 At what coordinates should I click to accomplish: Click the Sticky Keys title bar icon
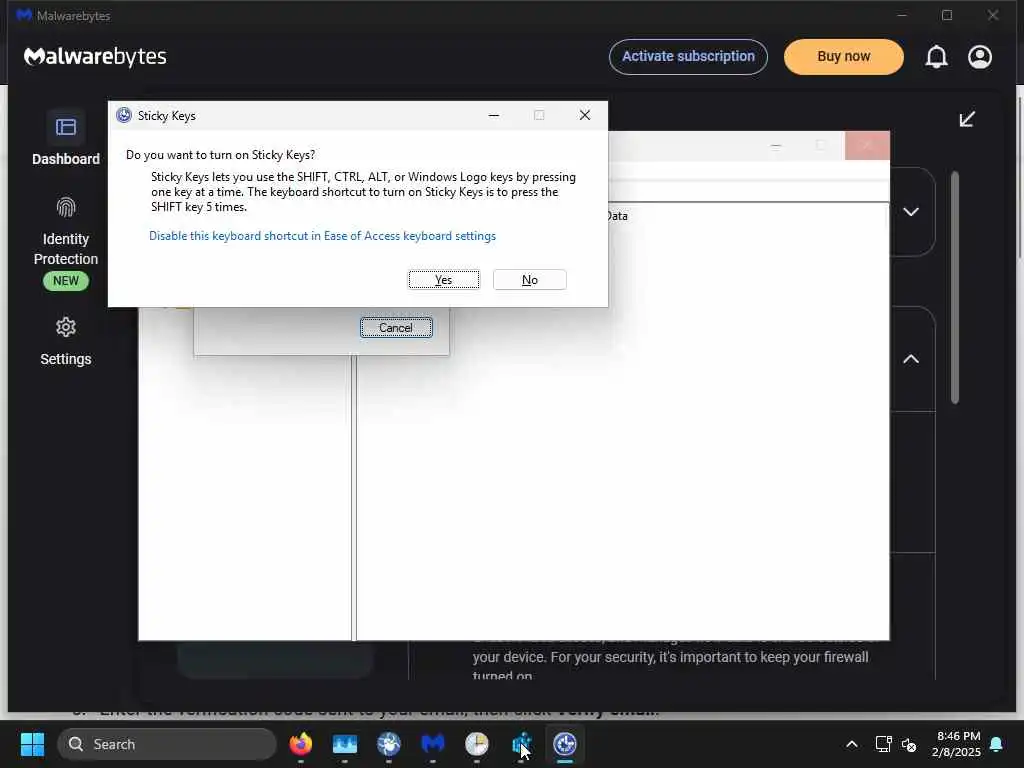[124, 116]
